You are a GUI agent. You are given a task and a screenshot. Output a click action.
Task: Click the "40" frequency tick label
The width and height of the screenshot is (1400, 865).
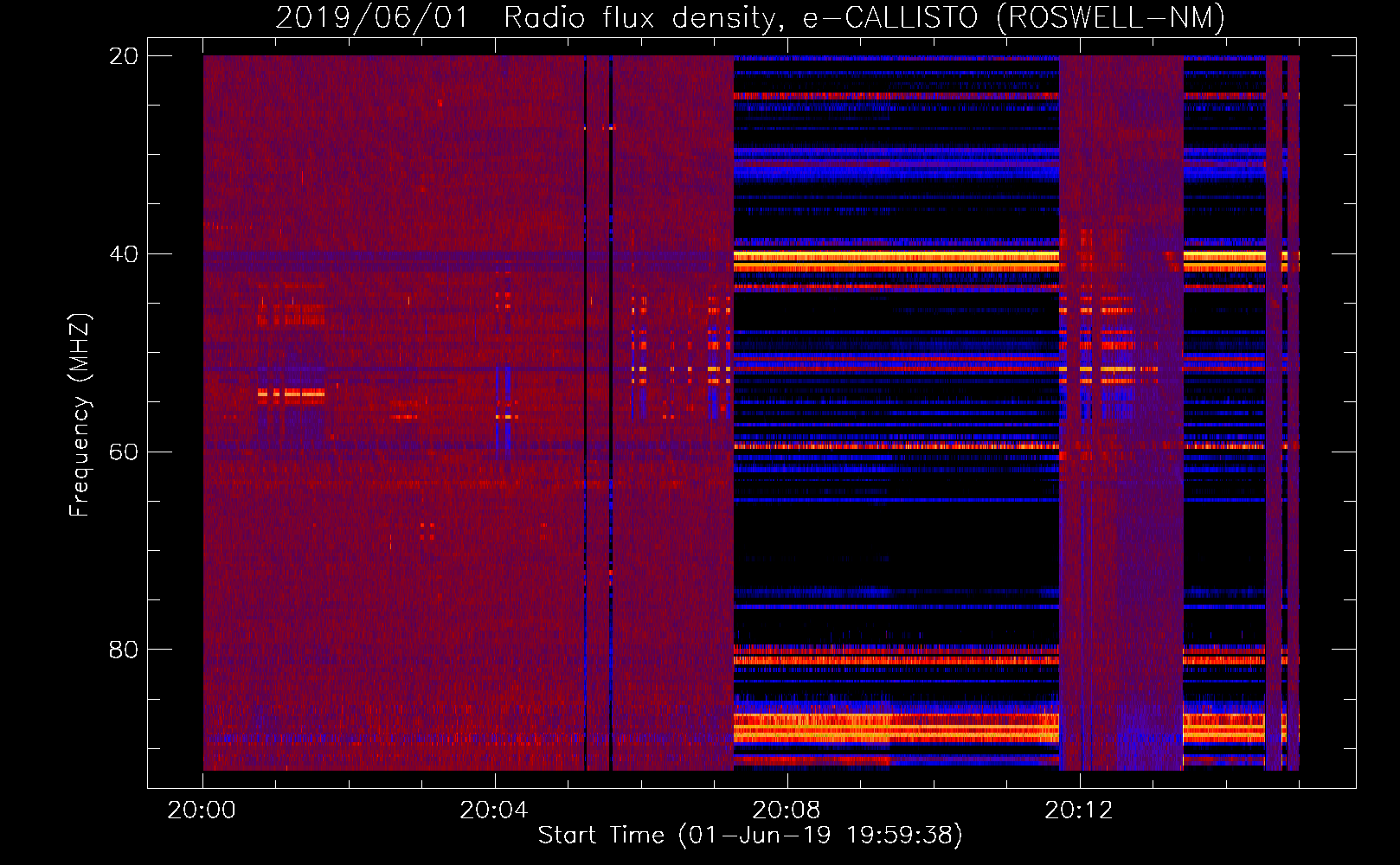coord(123,254)
